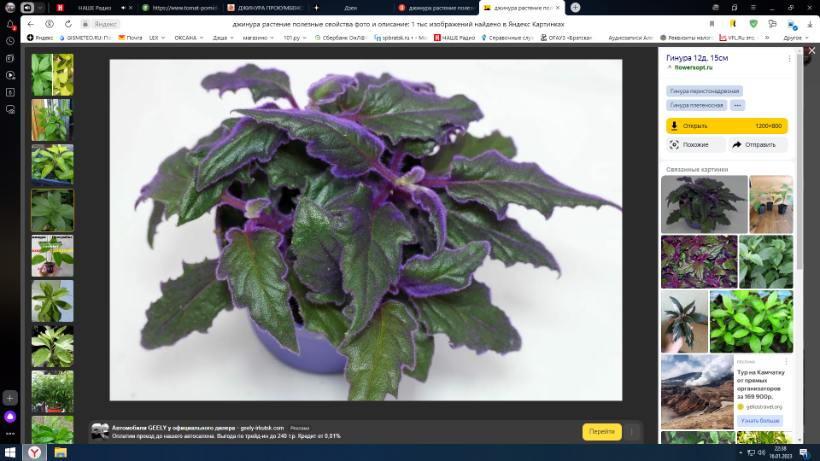Open downloads via the arrow icon in address bar
This screenshot has width=820, height=461.
pos(810,24)
